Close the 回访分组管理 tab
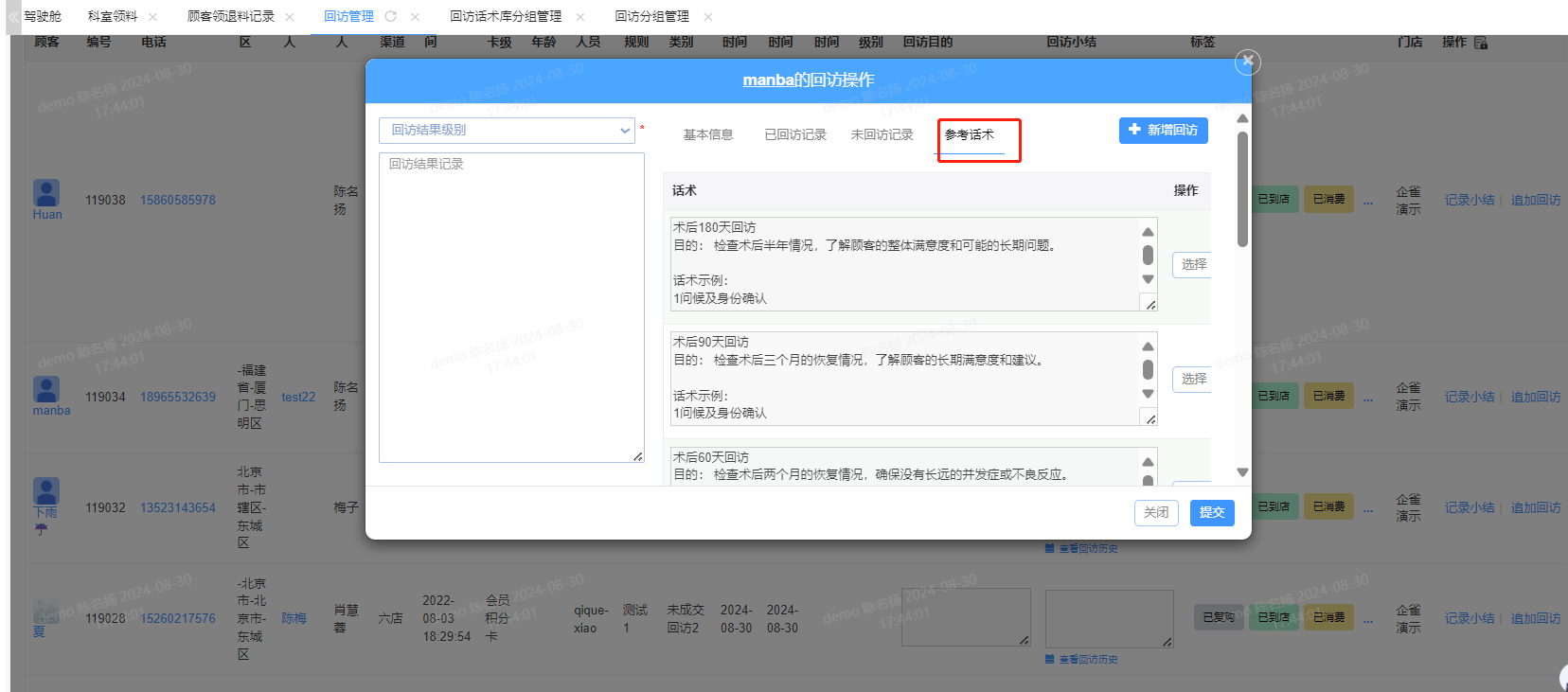The image size is (1568, 692). [x=708, y=17]
